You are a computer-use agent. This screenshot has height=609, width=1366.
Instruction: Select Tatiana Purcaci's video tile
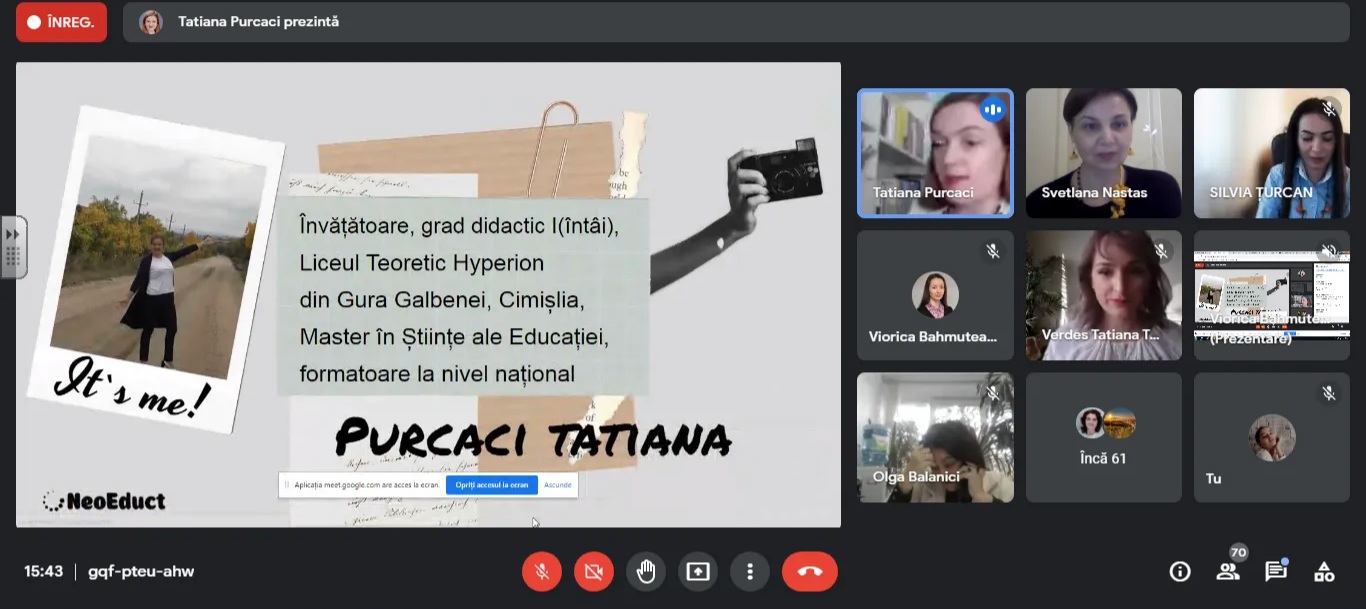(935, 153)
